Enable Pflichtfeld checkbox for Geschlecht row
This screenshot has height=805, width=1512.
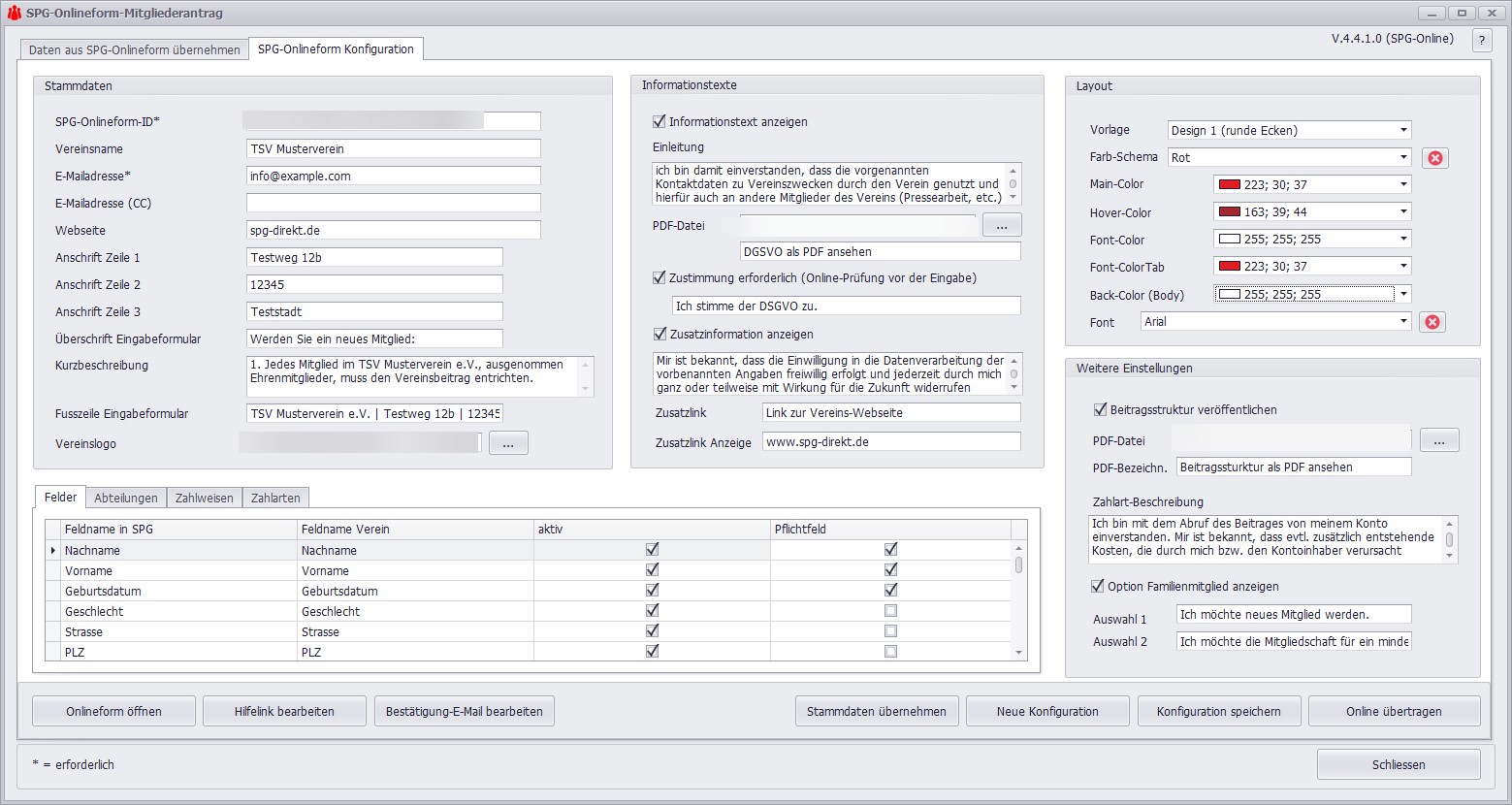(890, 611)
